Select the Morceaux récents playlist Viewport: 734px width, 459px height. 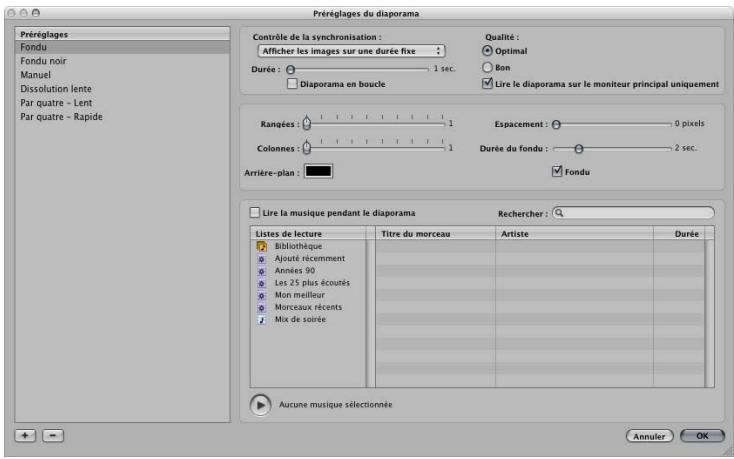pos(308,307)
